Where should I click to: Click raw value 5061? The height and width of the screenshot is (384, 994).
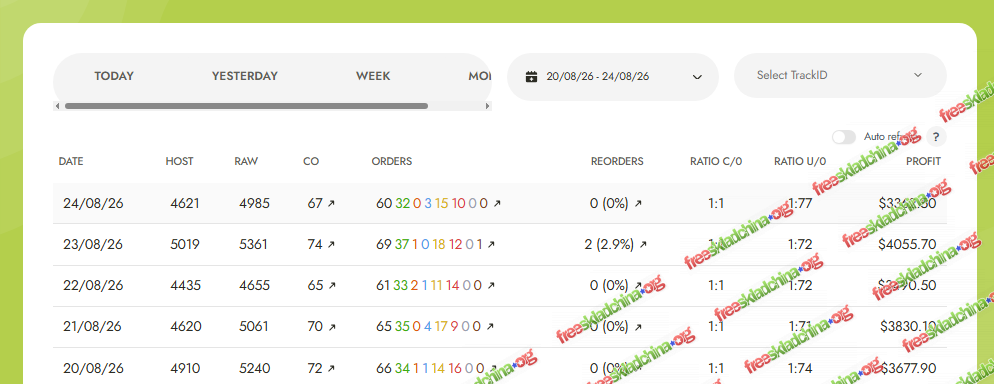[254, 327]
